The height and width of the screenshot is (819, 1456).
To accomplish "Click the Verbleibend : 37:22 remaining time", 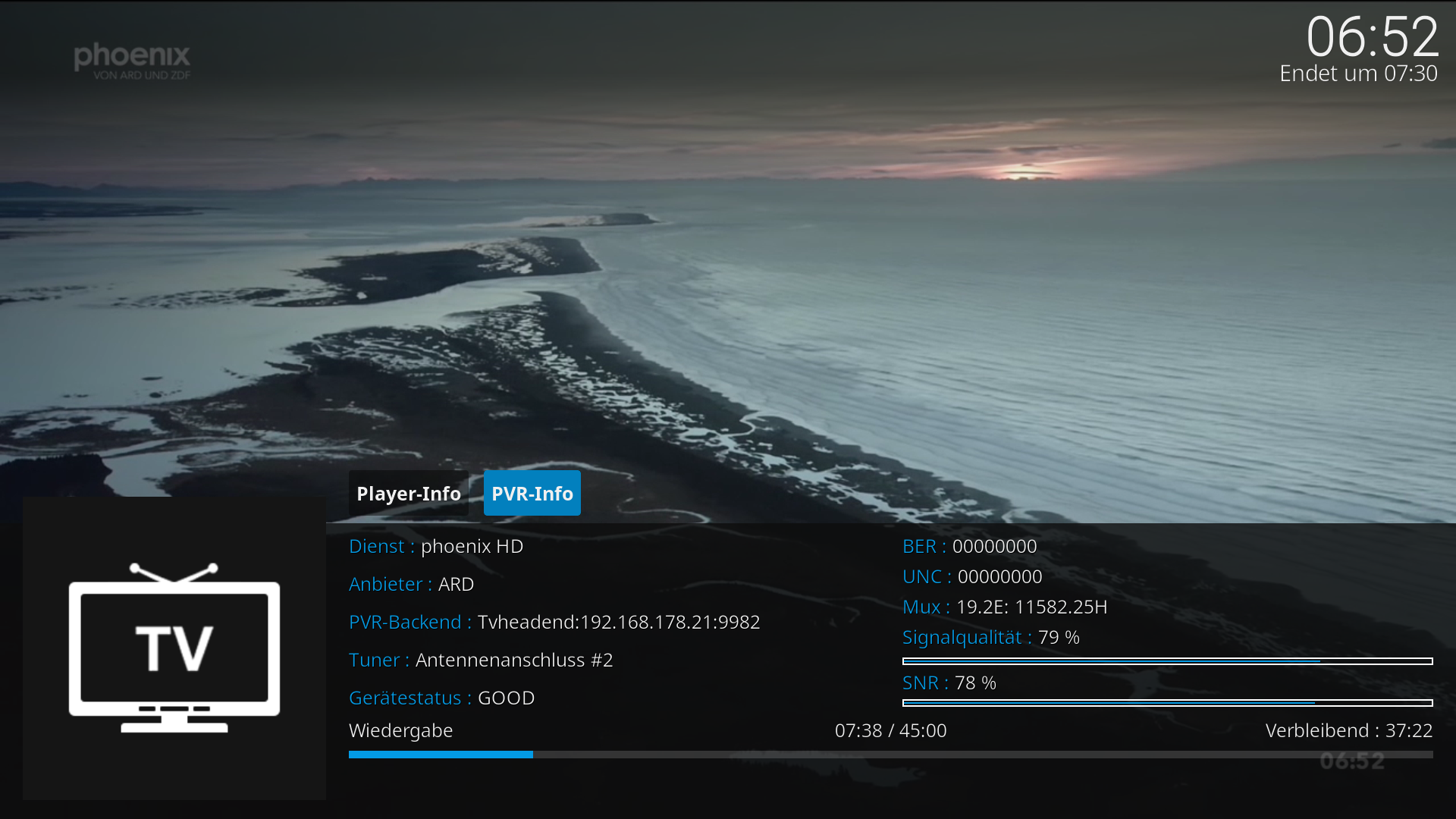I will point(1349,730).
